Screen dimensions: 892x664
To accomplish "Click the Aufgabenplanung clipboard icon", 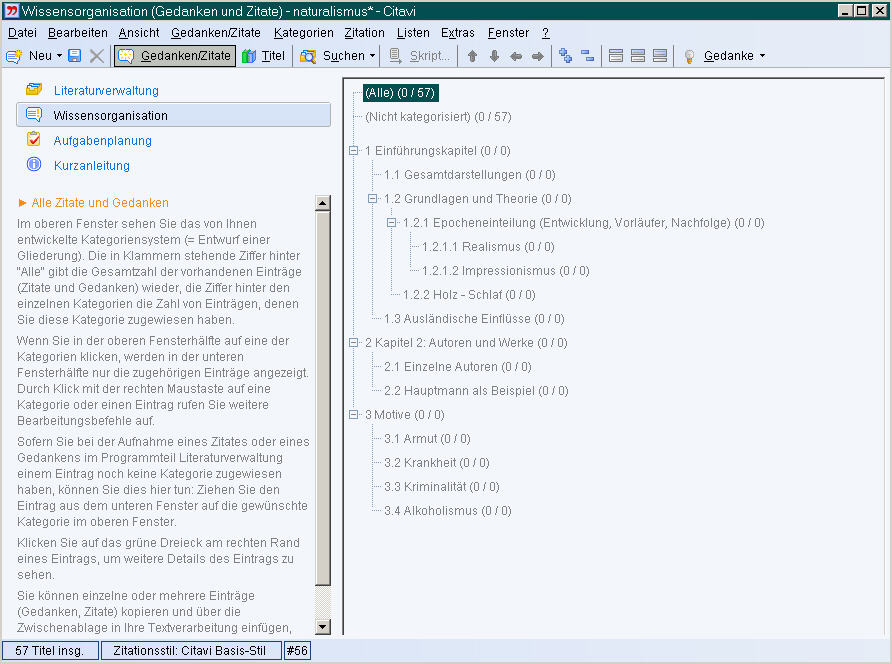I will (x=34, y=140).
